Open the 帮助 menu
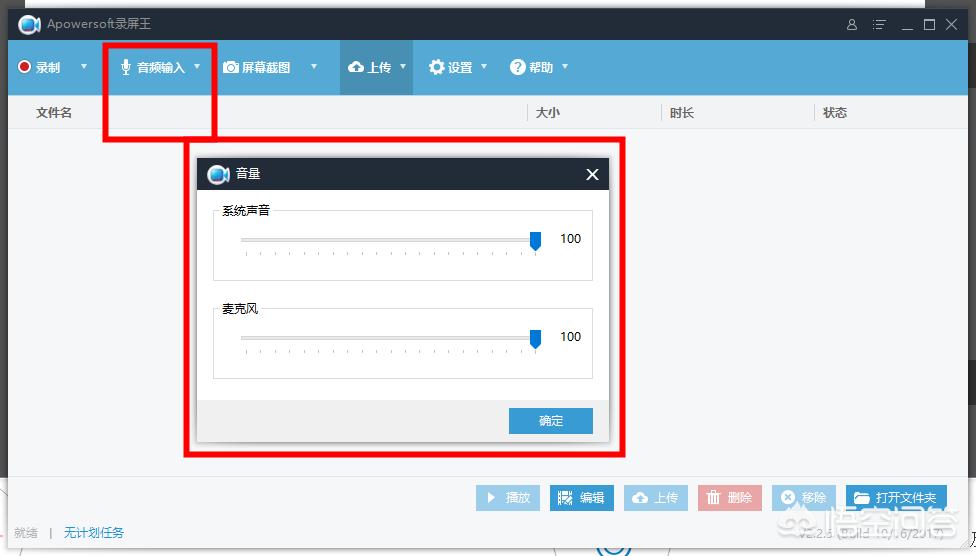Viewport: 976px width, 556px height. tap(539, 67)
